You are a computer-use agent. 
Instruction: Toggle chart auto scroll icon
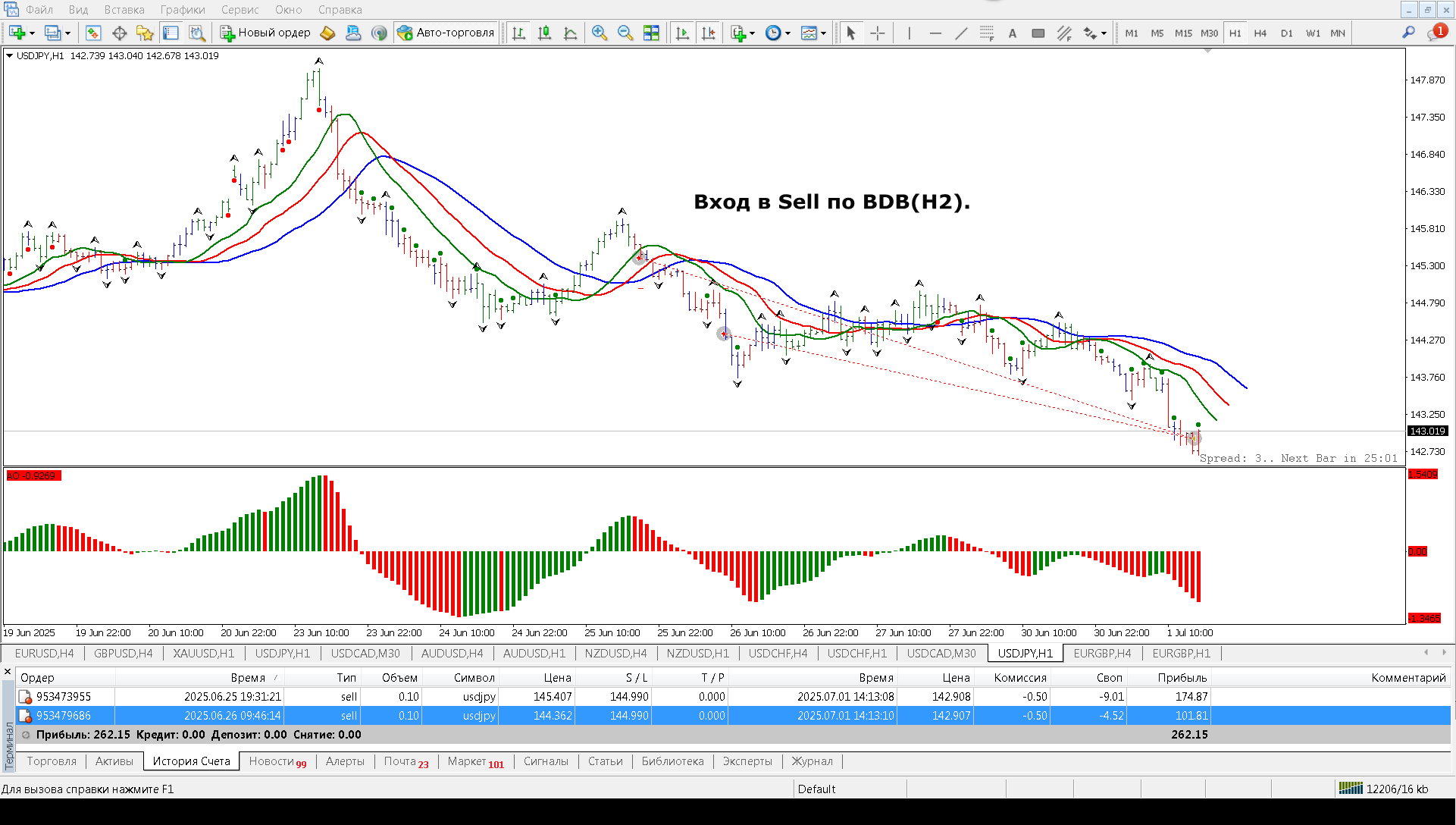tap(682, 33)
